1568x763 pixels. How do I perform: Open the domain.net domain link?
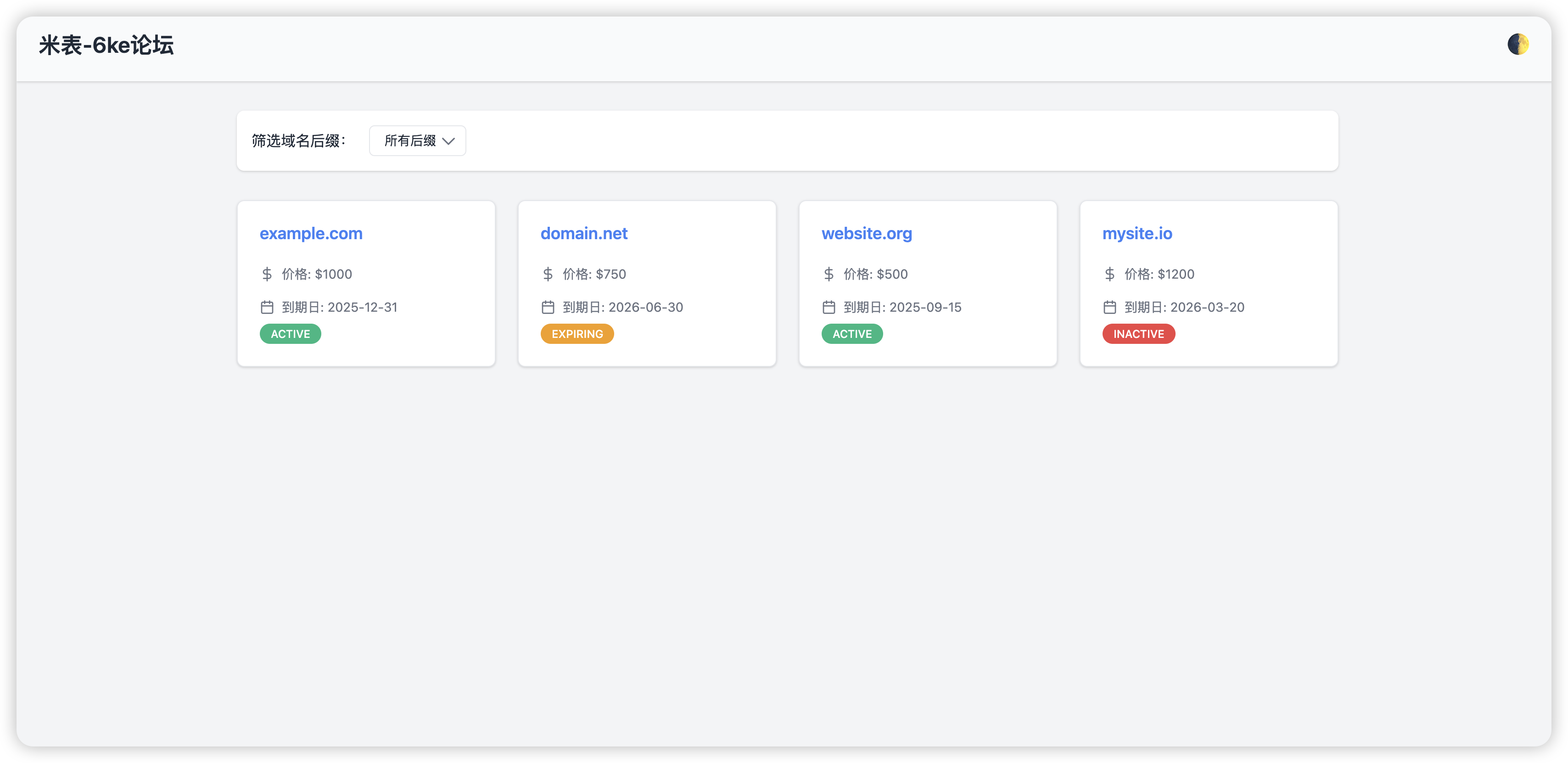tap(583, 233)
